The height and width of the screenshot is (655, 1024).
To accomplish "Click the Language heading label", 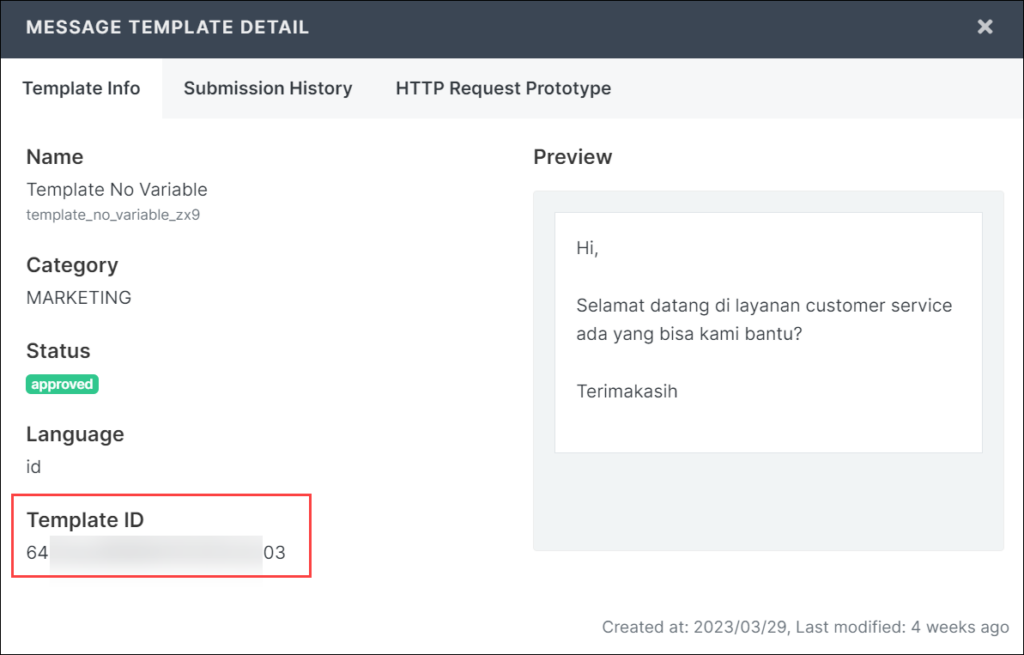I will pos(75,434).
